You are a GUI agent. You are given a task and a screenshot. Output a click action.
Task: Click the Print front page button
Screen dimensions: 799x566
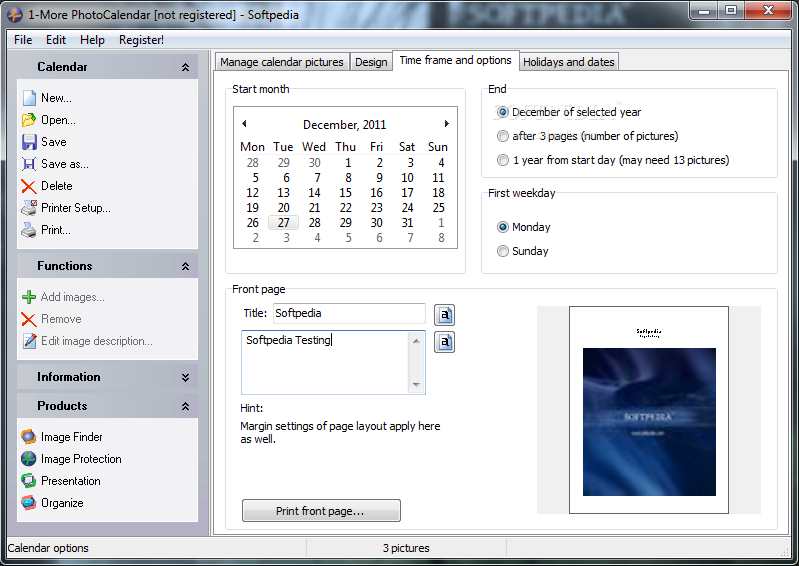(x=321, y=510)
